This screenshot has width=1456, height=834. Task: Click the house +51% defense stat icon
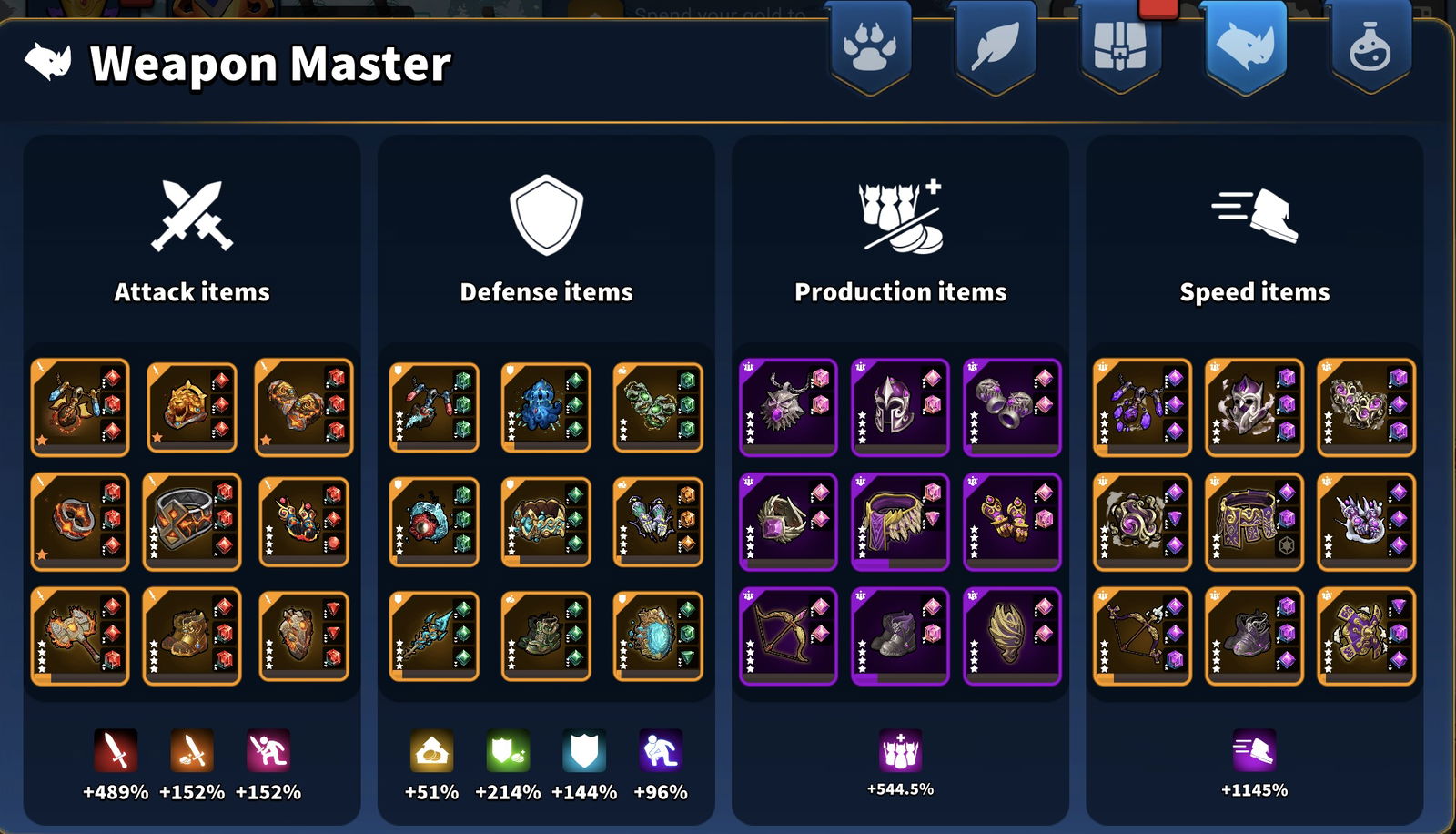pos(431,751)
